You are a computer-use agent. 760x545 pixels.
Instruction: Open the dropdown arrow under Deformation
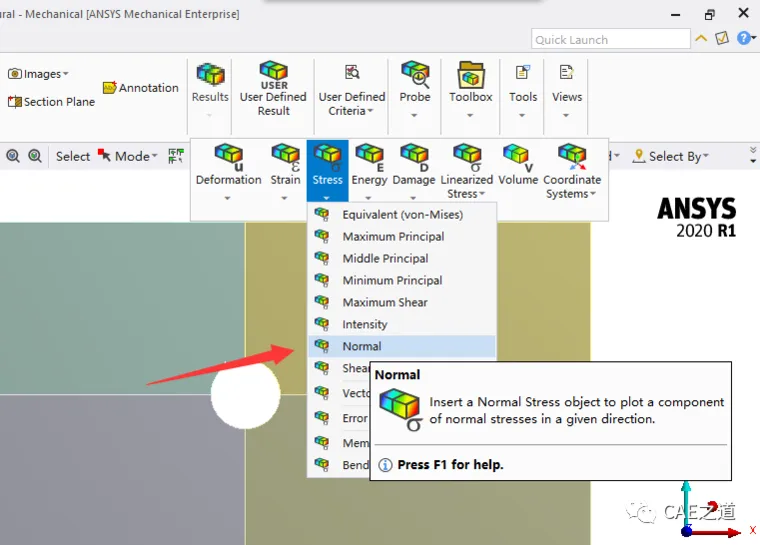[227, 198]
